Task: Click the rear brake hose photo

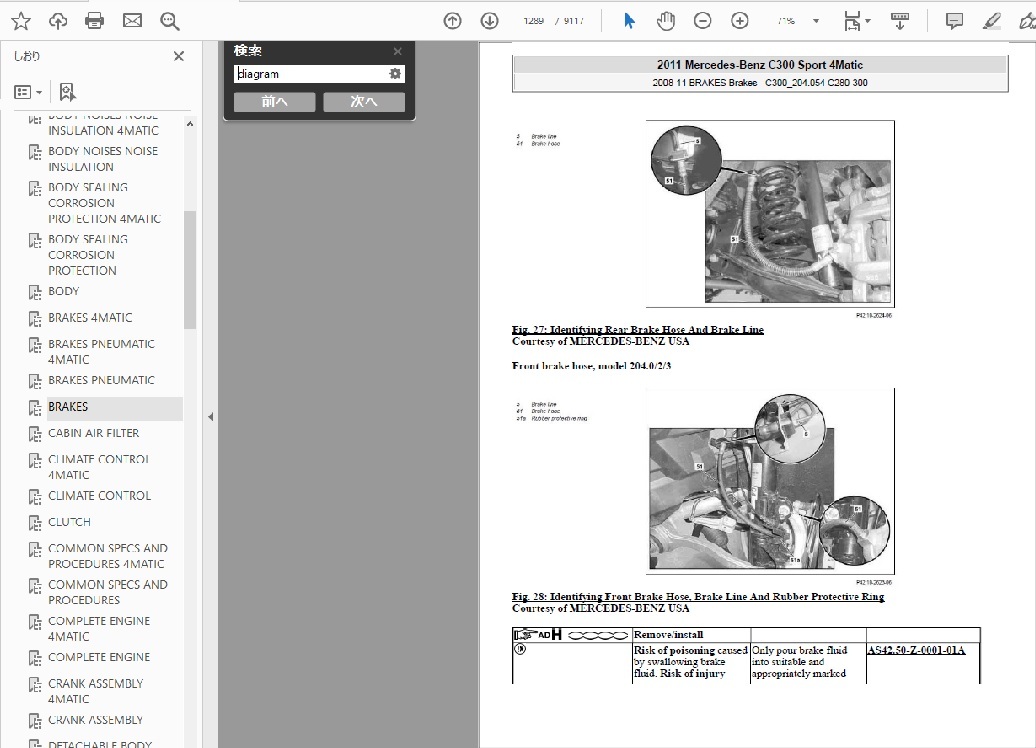Action: (770, 213)
